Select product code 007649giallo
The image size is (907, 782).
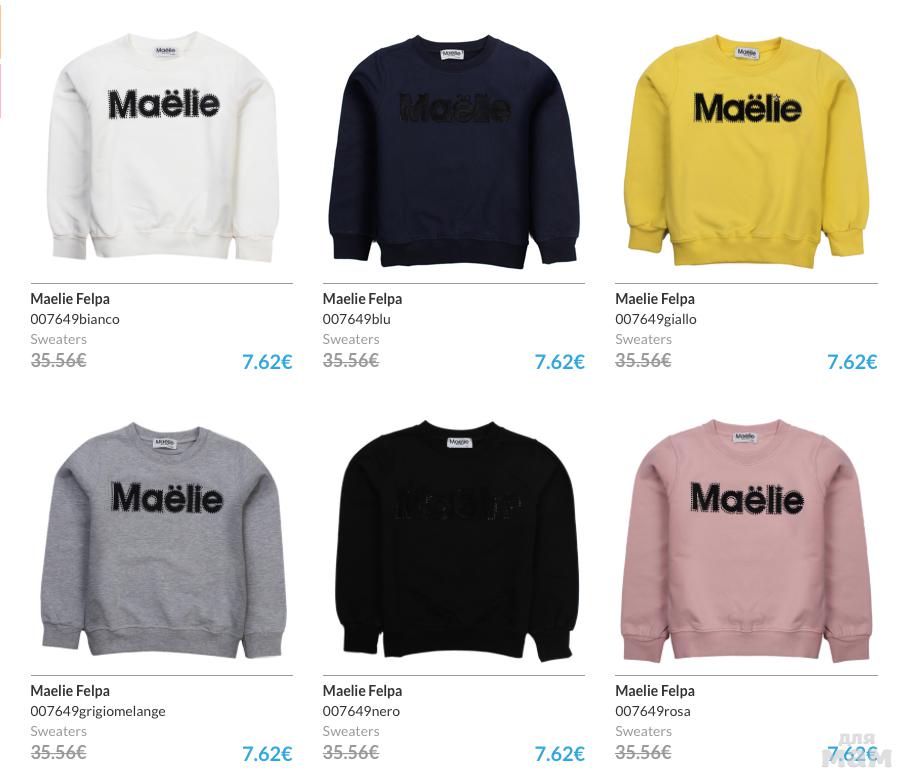point(655,319)
